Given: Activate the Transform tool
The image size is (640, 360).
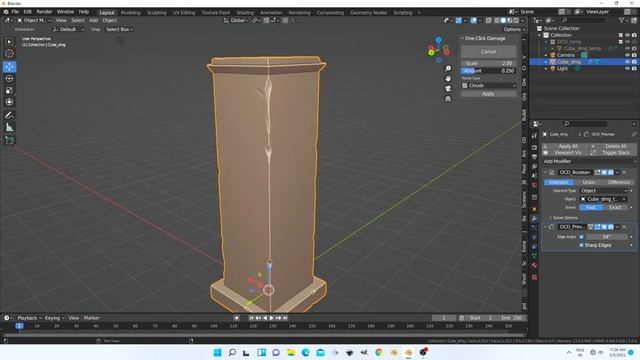Looking at the screenshot, I should pos(9,102).
